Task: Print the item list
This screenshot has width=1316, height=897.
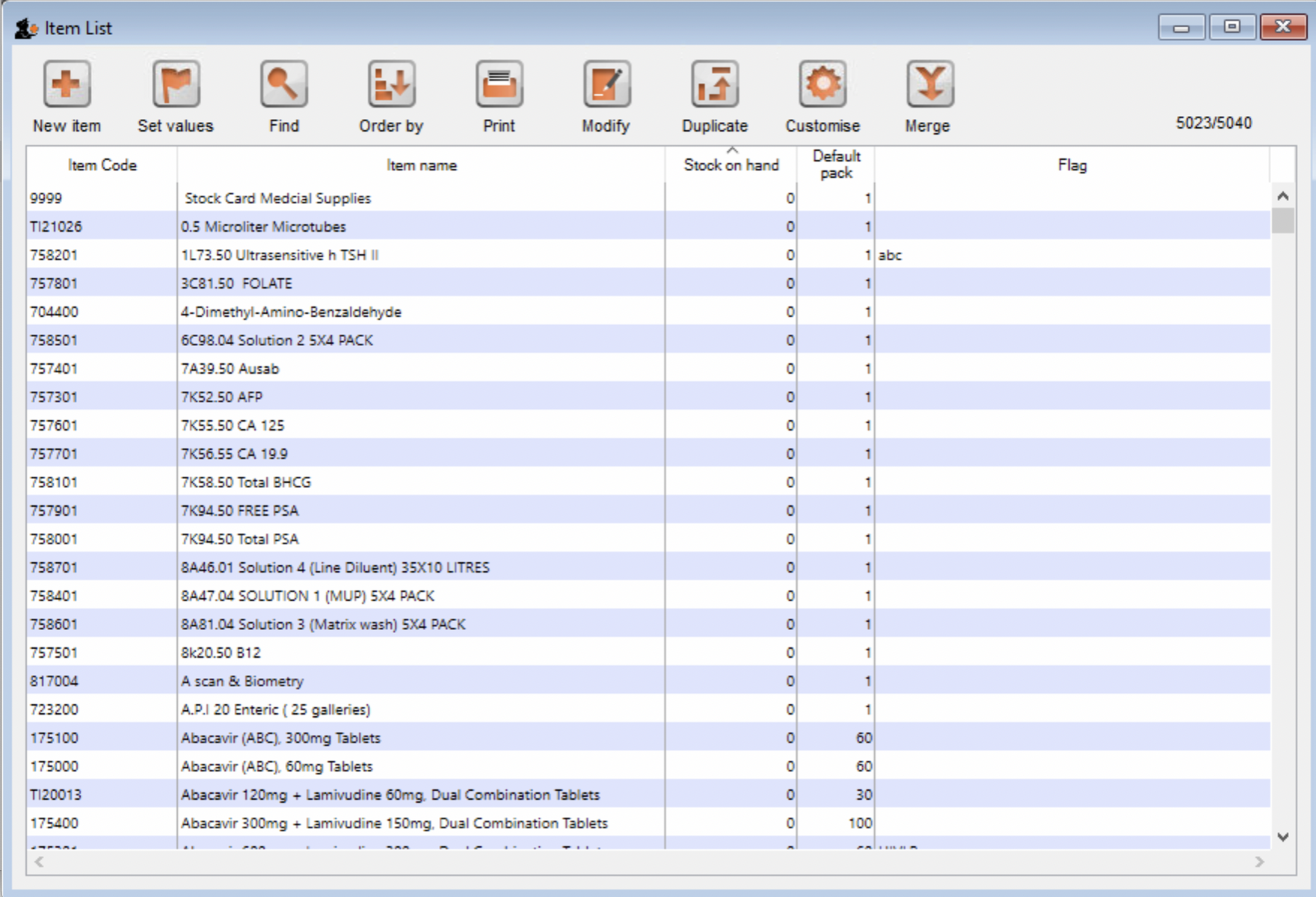Action: (x=499, y=84)
